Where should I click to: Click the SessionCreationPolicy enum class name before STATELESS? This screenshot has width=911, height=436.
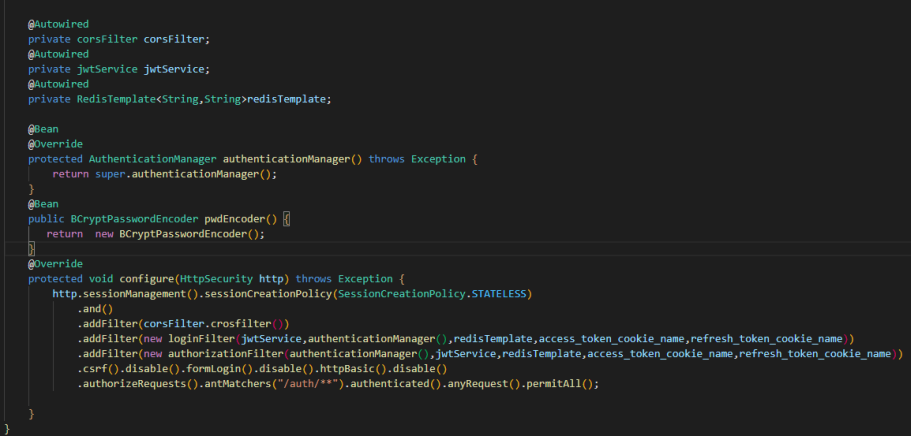(402, 294)
